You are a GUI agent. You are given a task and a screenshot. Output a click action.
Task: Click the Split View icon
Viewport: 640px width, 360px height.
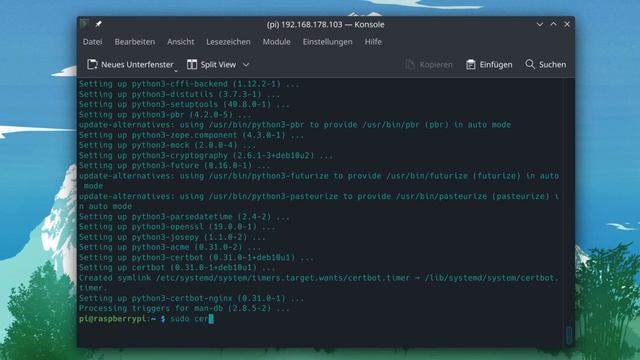point(192,64)
